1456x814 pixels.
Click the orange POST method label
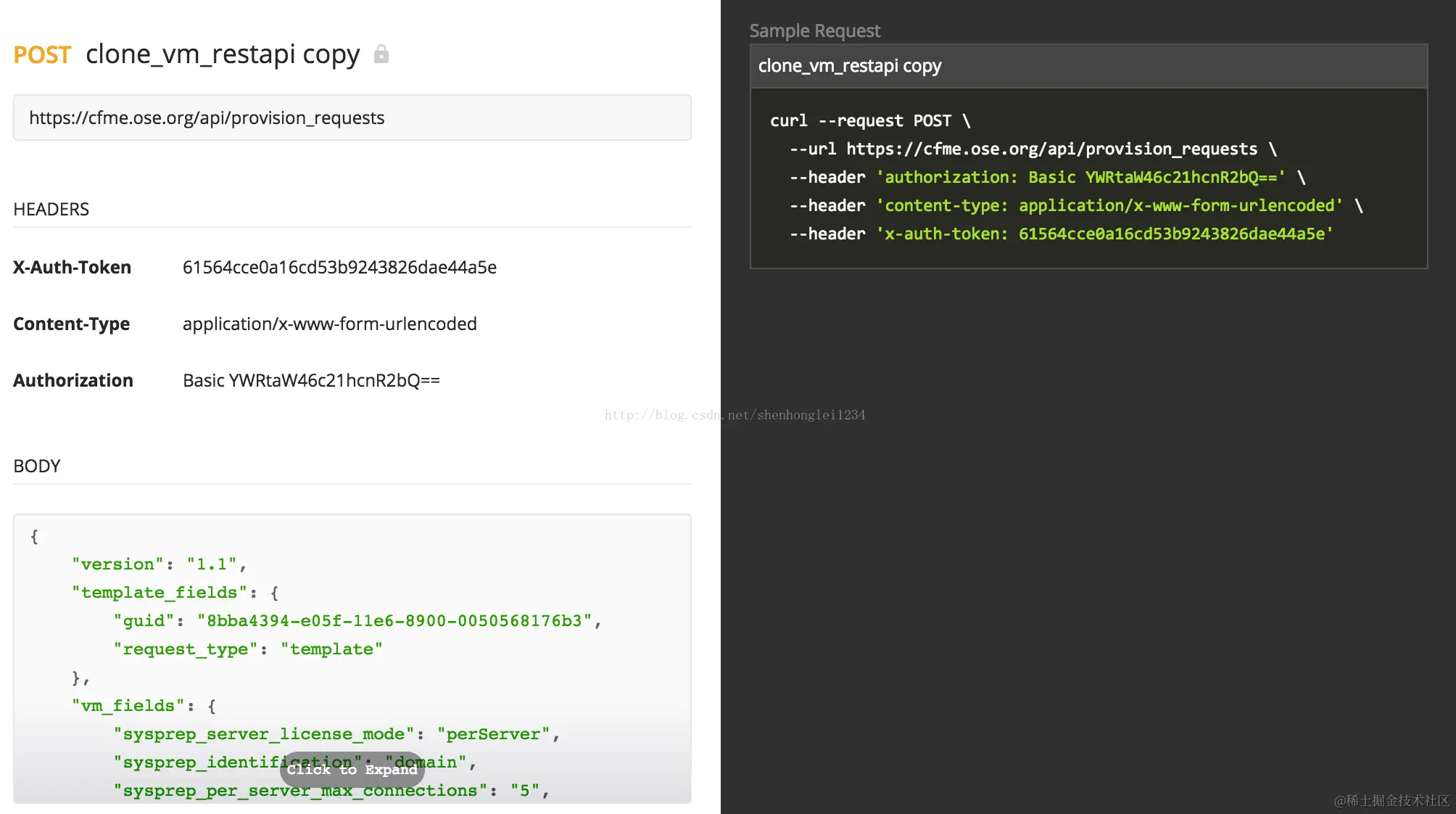pyautogui.click(x=42, y=55)
